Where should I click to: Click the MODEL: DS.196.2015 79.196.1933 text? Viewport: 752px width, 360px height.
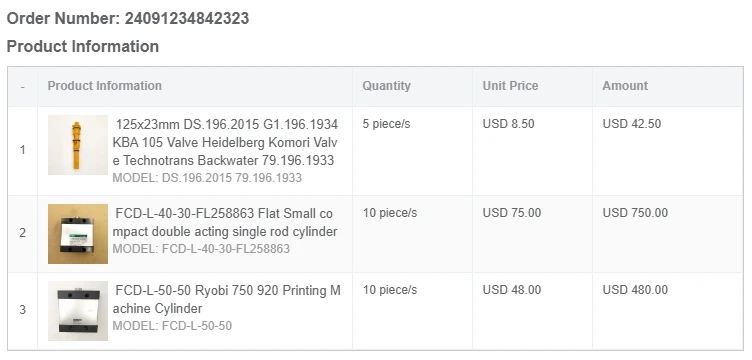tap(207, 178)
